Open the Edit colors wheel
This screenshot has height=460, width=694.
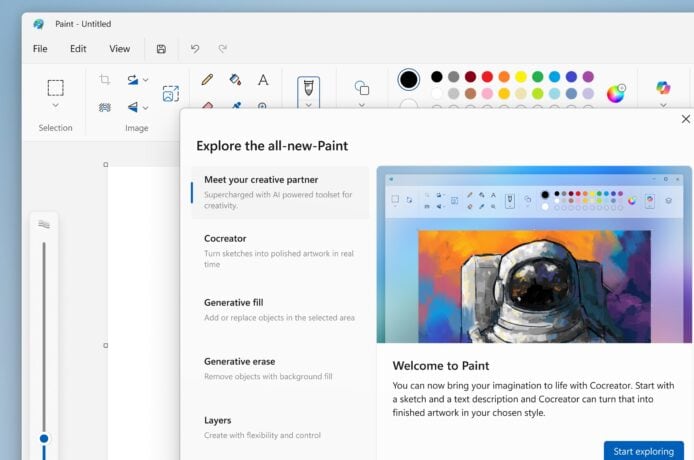pyautogui.click(x=616, y=93)
